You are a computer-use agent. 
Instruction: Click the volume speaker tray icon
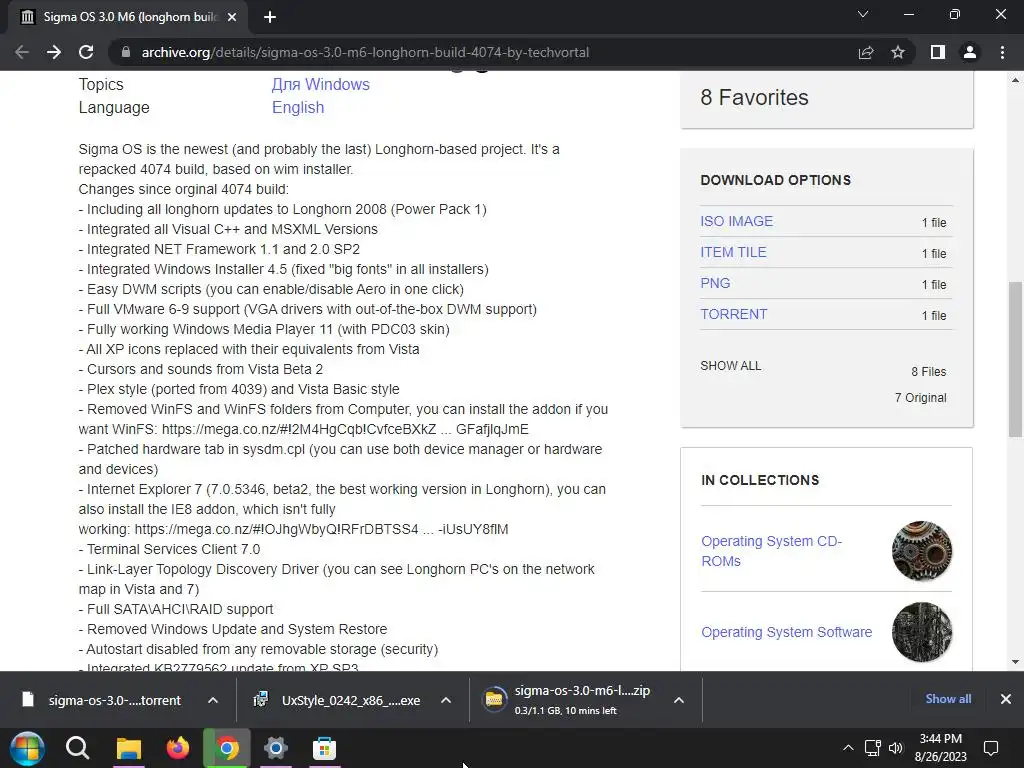click(896, 748)
